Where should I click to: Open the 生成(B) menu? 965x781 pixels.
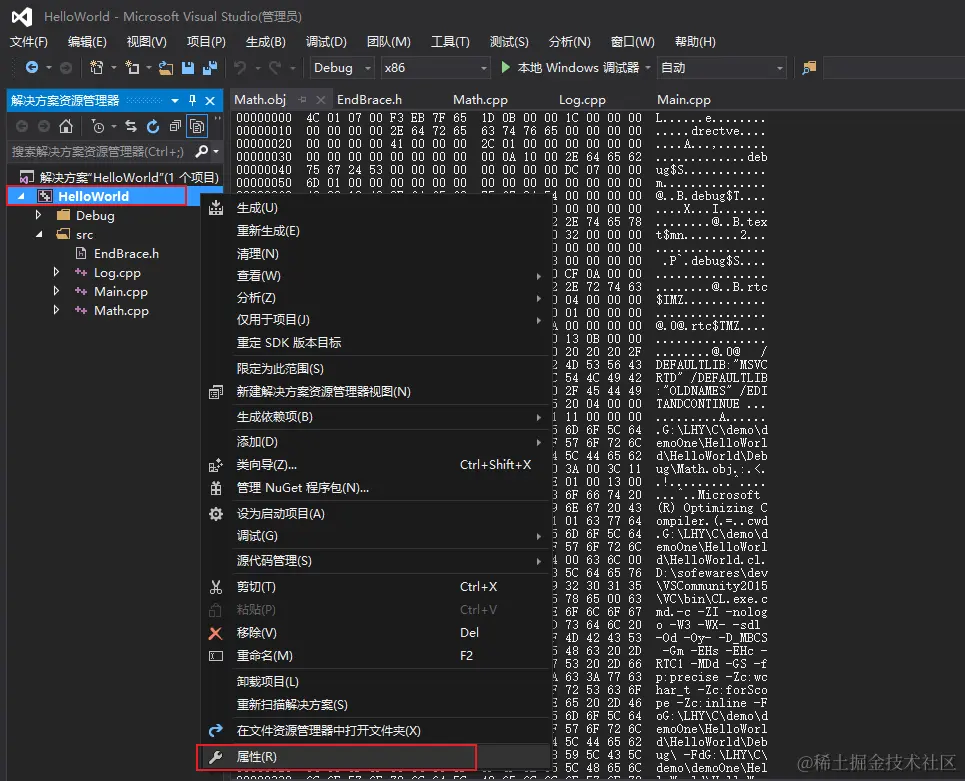pos(265,42)
